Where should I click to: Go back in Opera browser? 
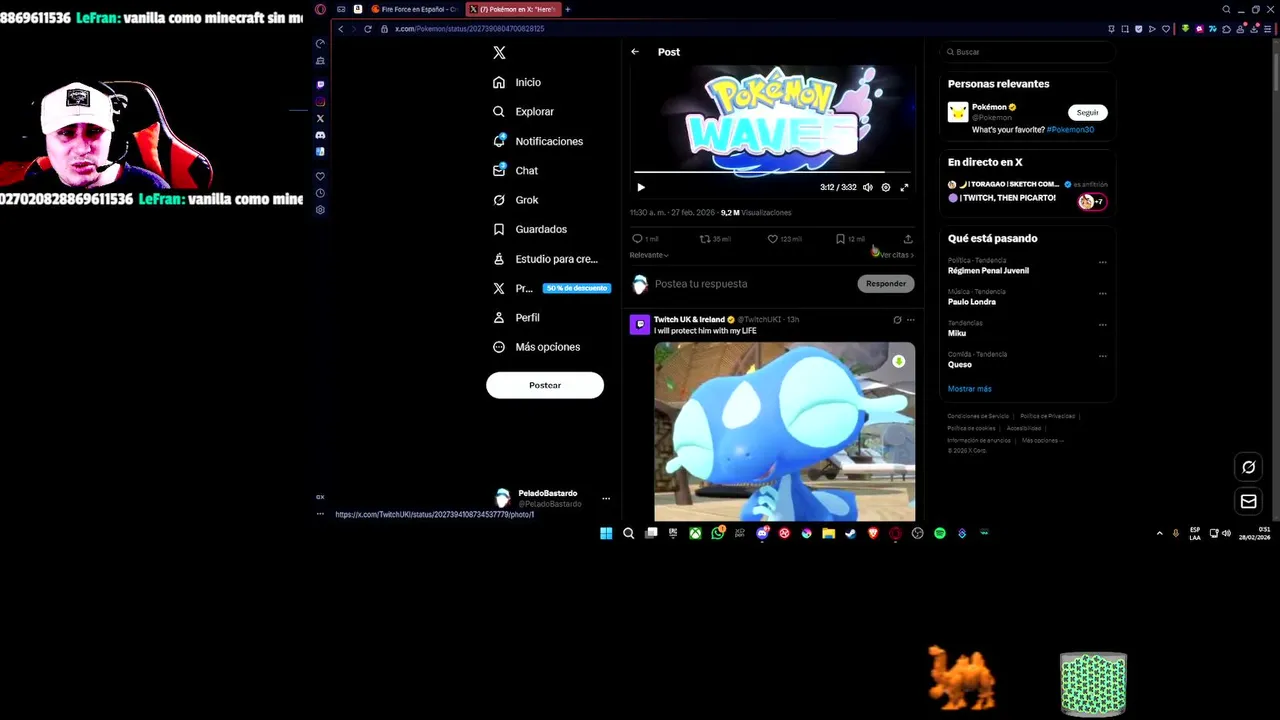(x=340, y=29)
